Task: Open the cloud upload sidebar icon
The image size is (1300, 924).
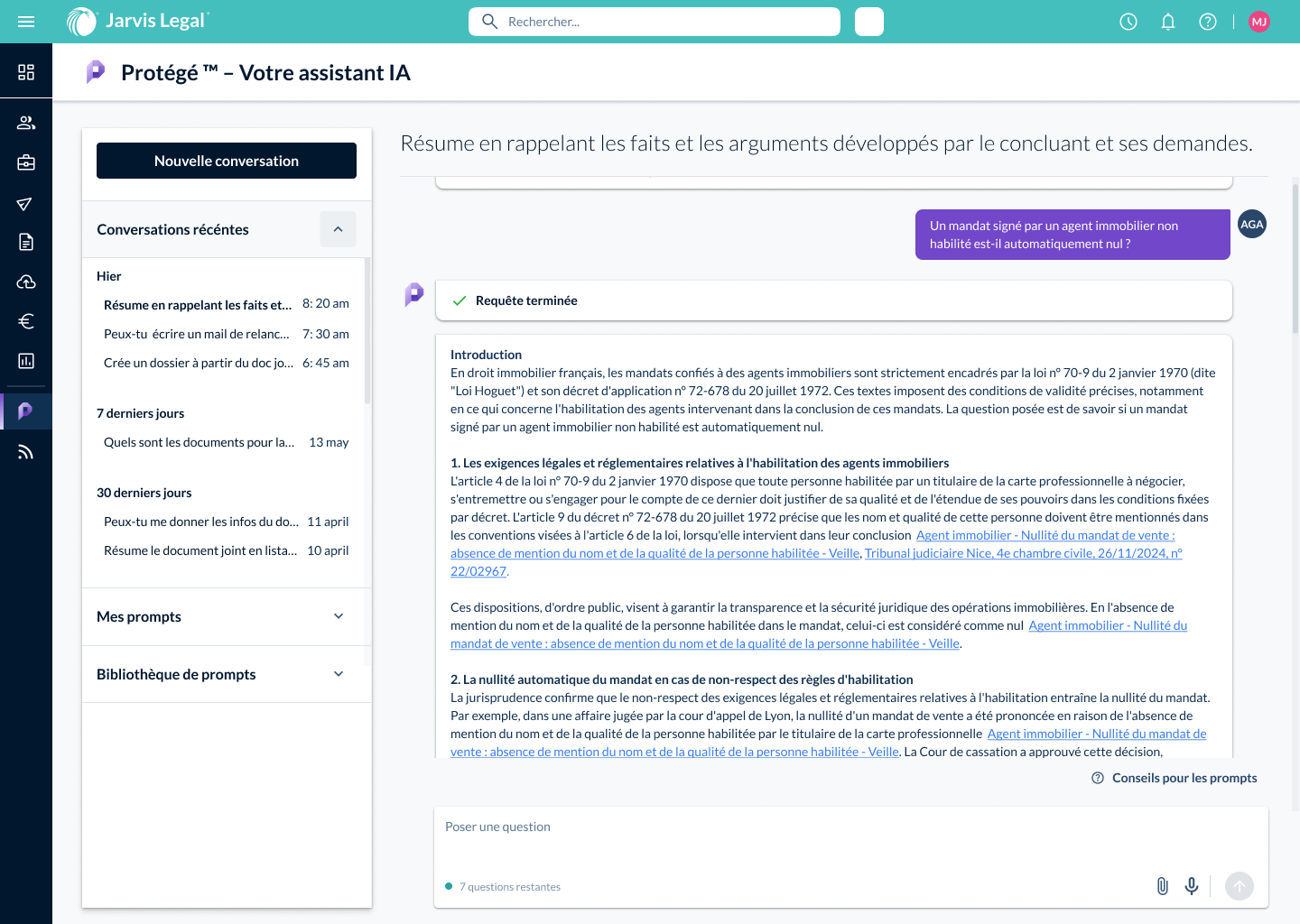Action: coord(26,282)
